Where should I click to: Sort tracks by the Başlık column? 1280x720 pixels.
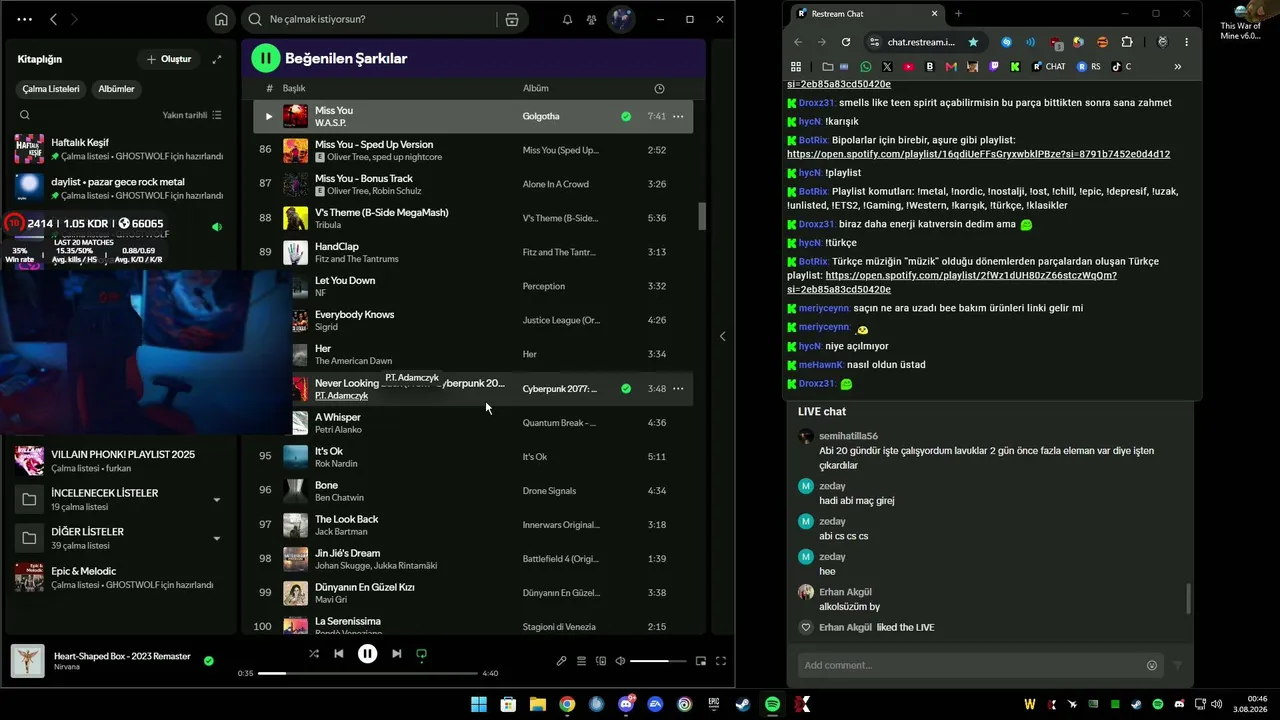coord(294,88)
